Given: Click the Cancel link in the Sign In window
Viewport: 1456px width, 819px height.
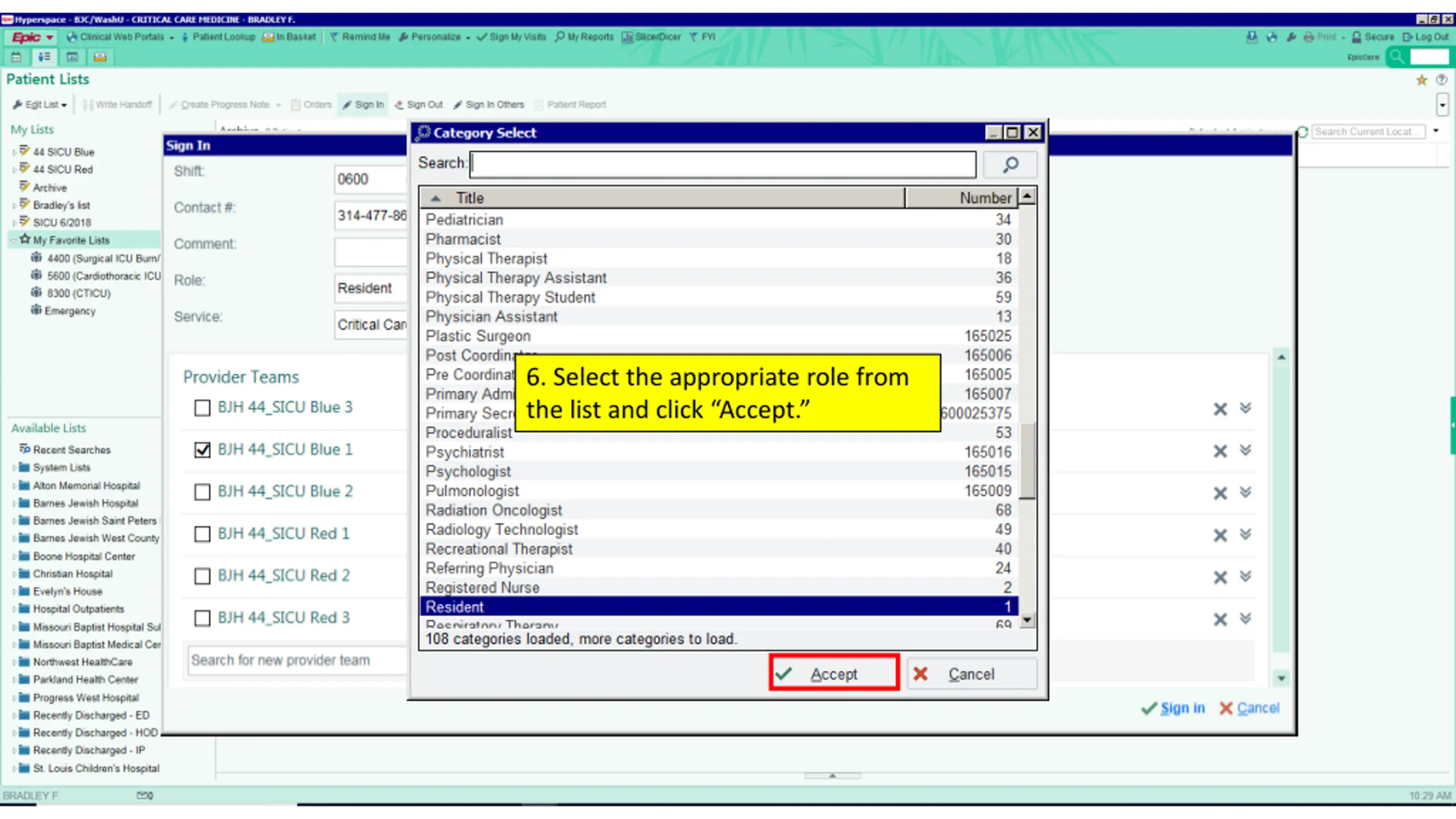Looking at the screenshot, I should (x=1250, y=708).
